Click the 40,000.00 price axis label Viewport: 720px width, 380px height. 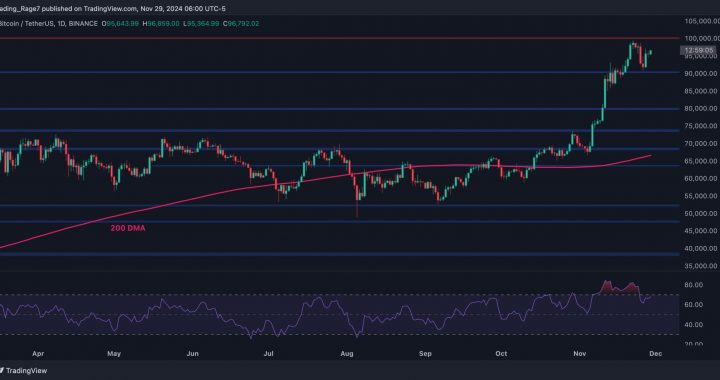[700, 248]
